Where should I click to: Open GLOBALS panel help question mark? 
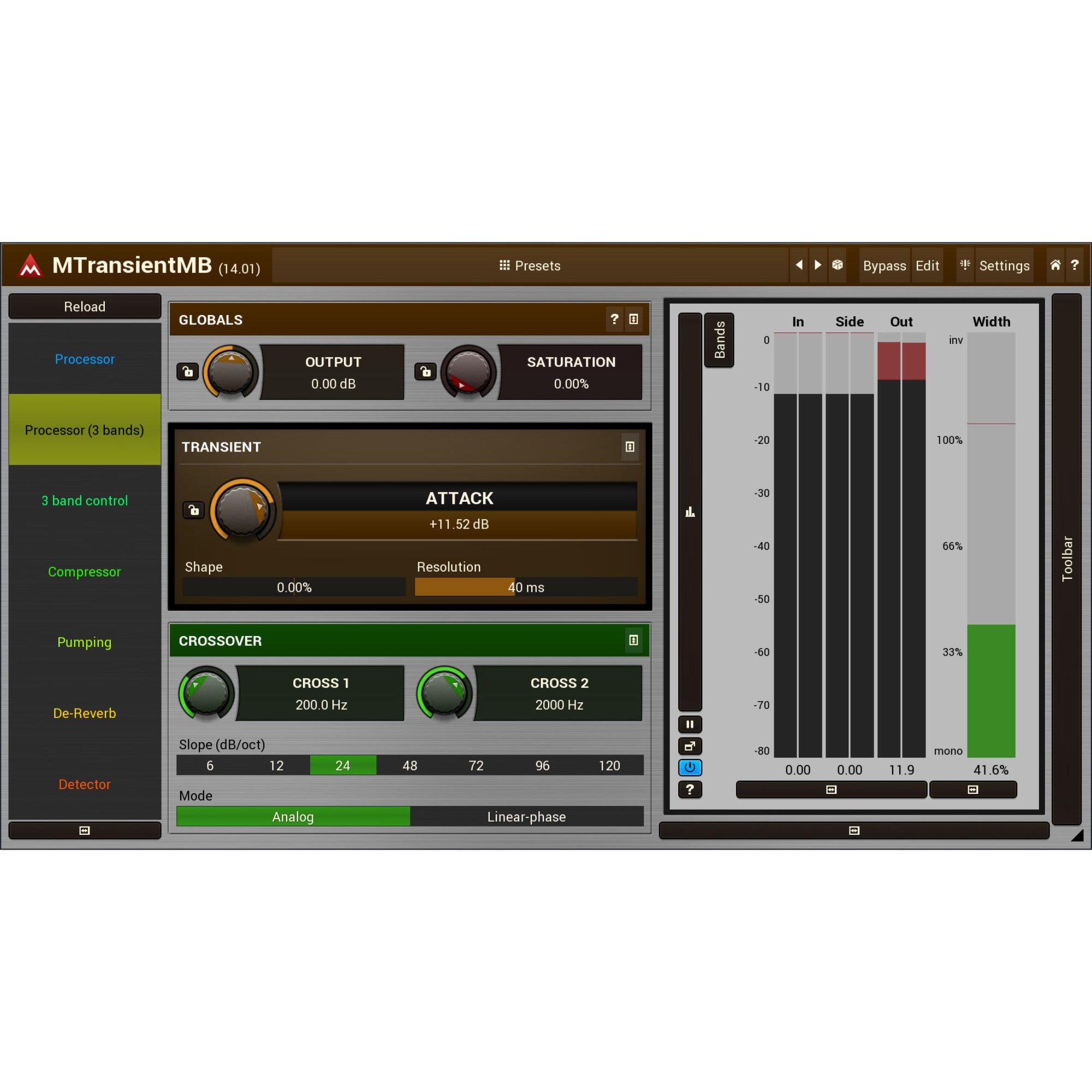(x=614, y=319)
